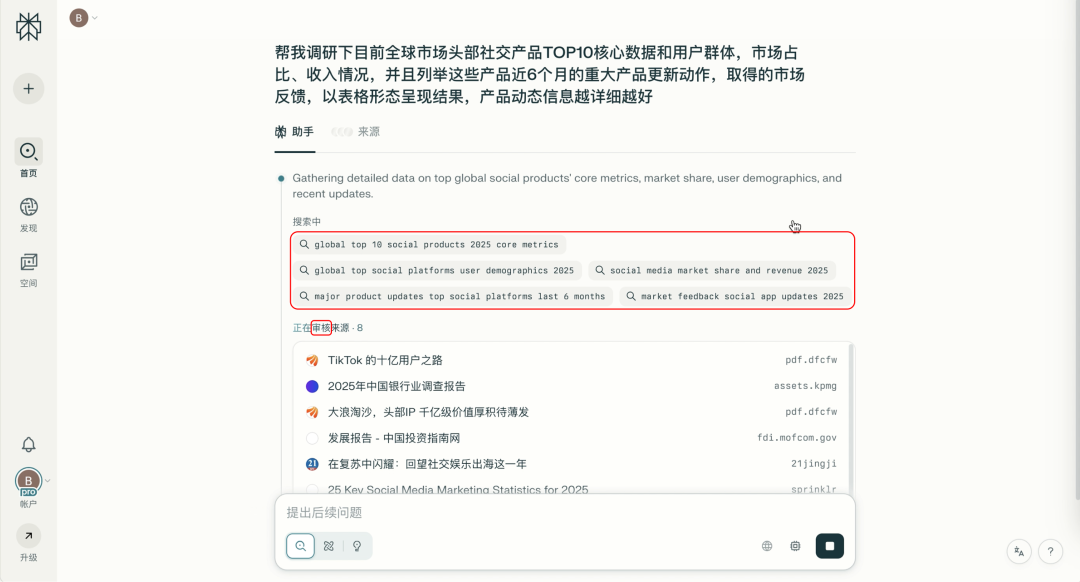This screenshot has height=582, width=1080.
Task: Click the Perplexity logo icon
Action: (28, 27)
